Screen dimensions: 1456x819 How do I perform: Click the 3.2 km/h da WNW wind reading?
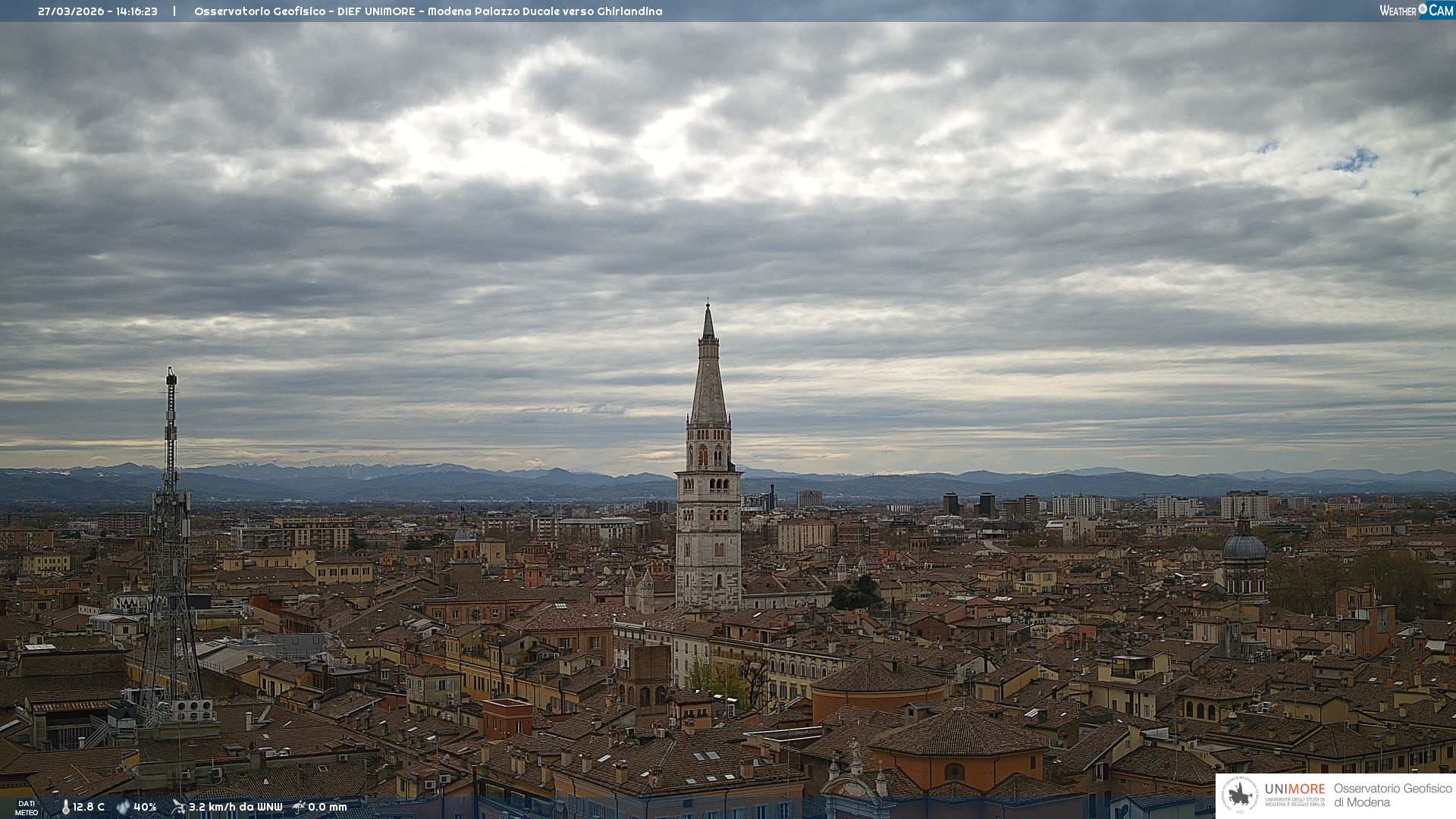(x=235, y=807)
